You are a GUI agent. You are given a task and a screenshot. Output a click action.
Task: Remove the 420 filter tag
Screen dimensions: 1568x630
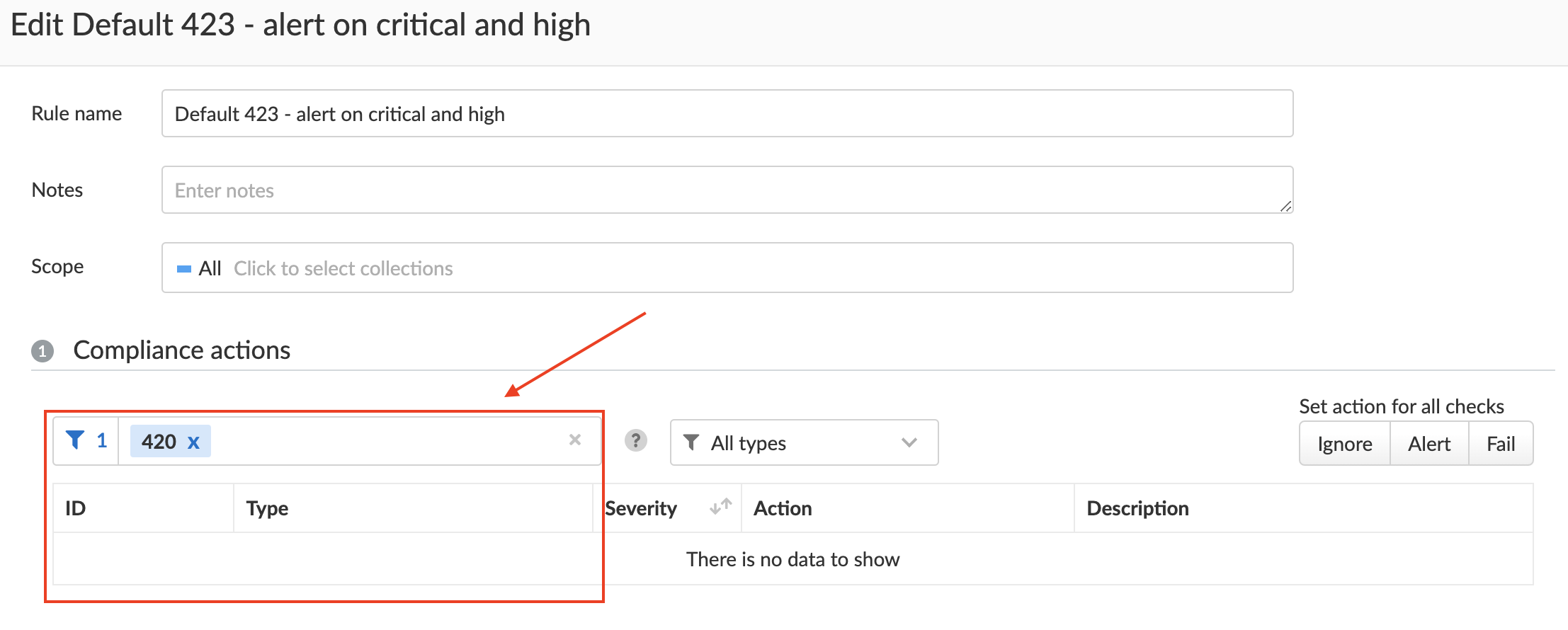point(193,442)
